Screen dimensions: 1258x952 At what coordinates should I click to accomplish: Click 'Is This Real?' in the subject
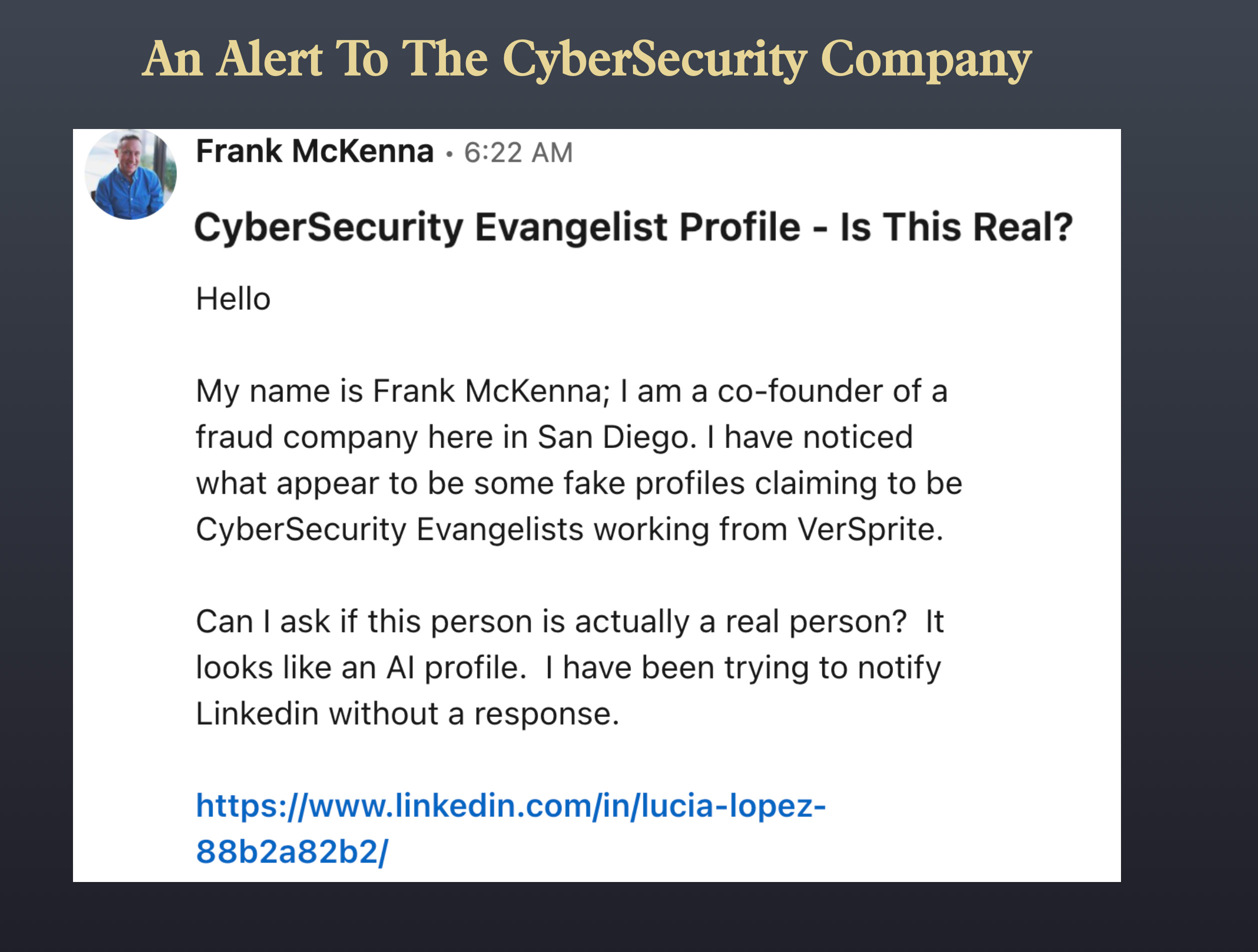[x=955, y=227]
